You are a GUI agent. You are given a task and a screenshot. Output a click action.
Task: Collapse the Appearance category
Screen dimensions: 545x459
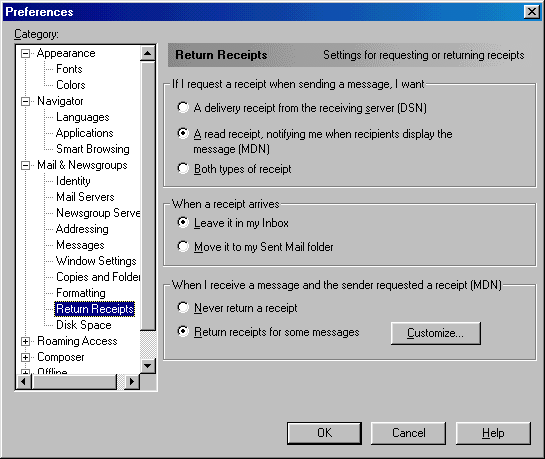click(x=25, y=54)
